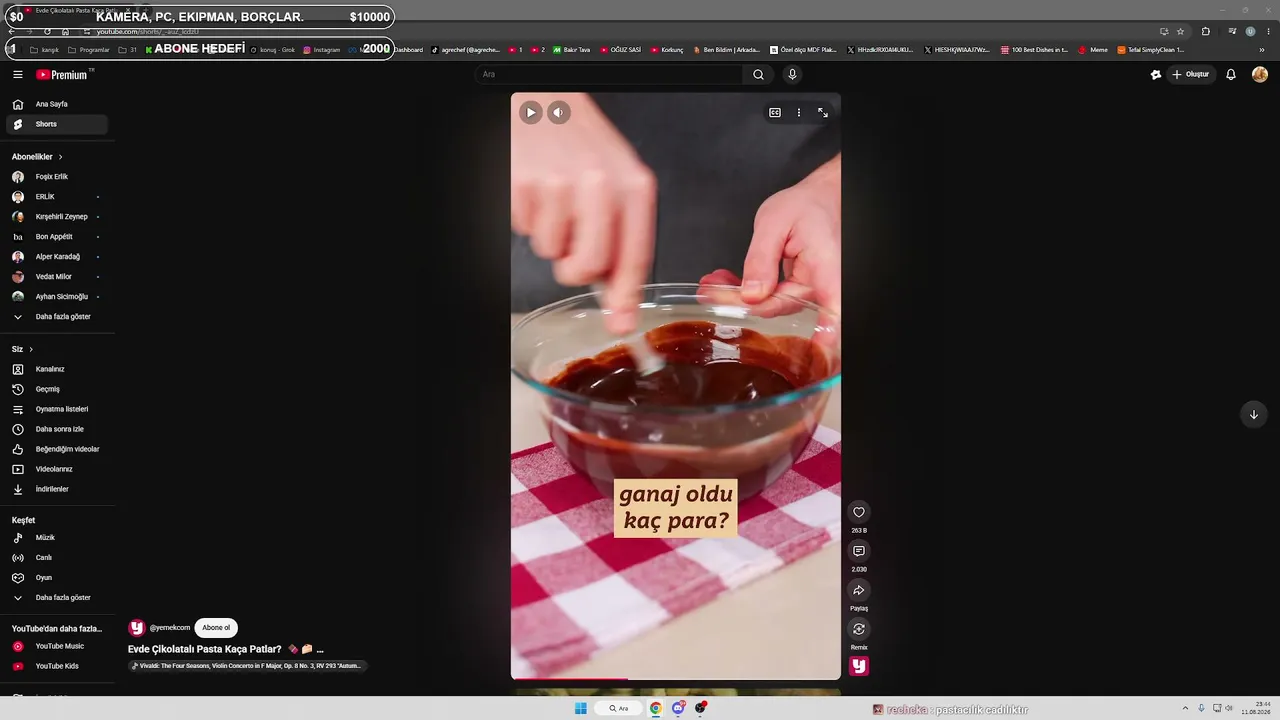Open Oynatma listeleri playlists

(58, 409)
